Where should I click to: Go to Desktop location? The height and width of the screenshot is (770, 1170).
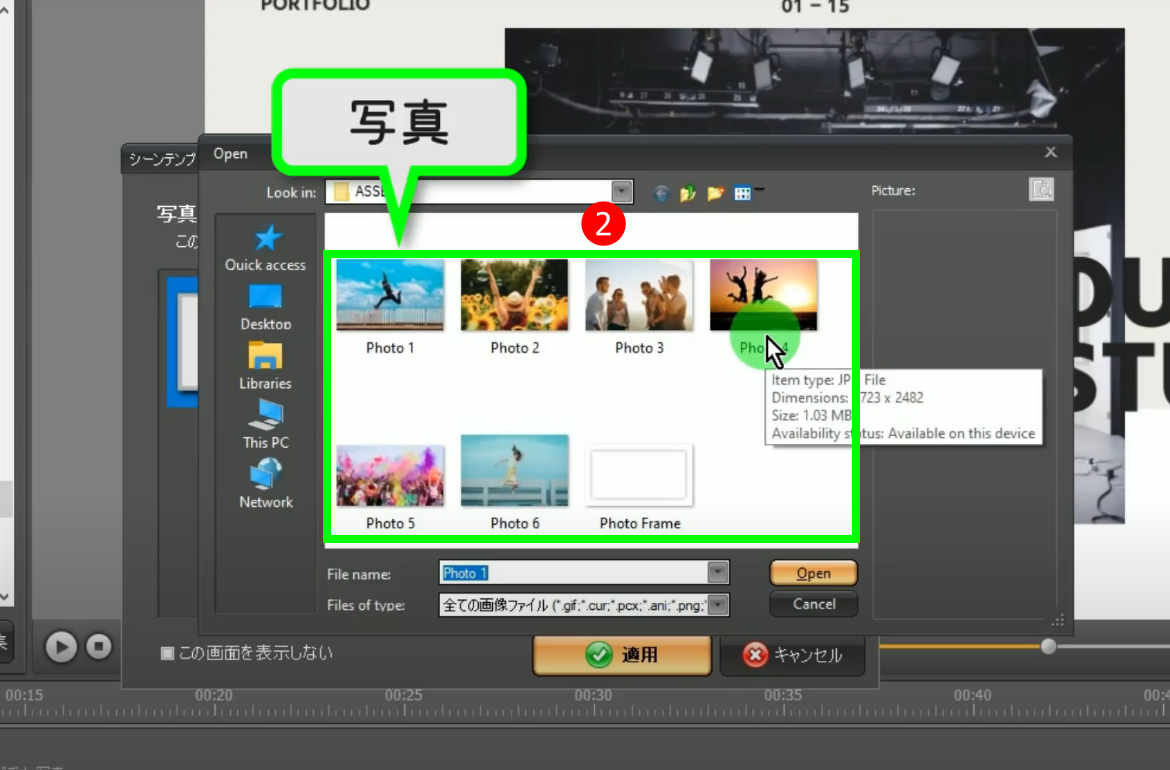tap(265, 307)
